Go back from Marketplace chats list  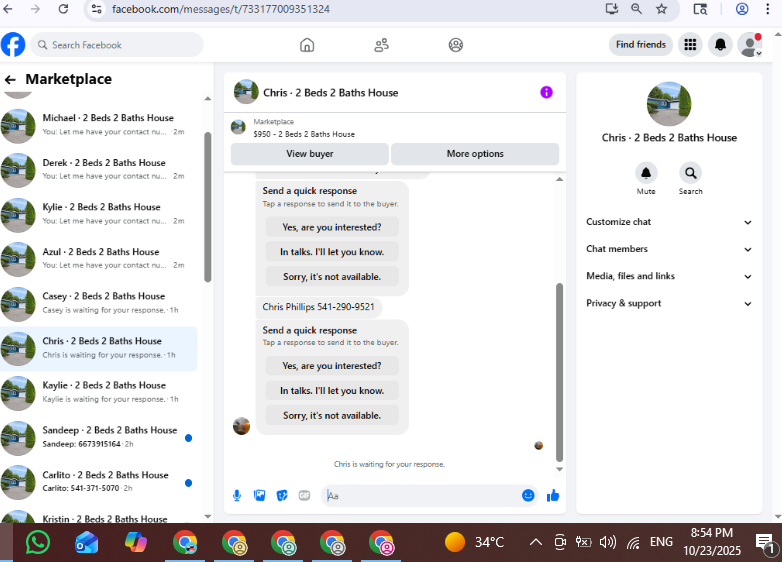click(10, 79)
